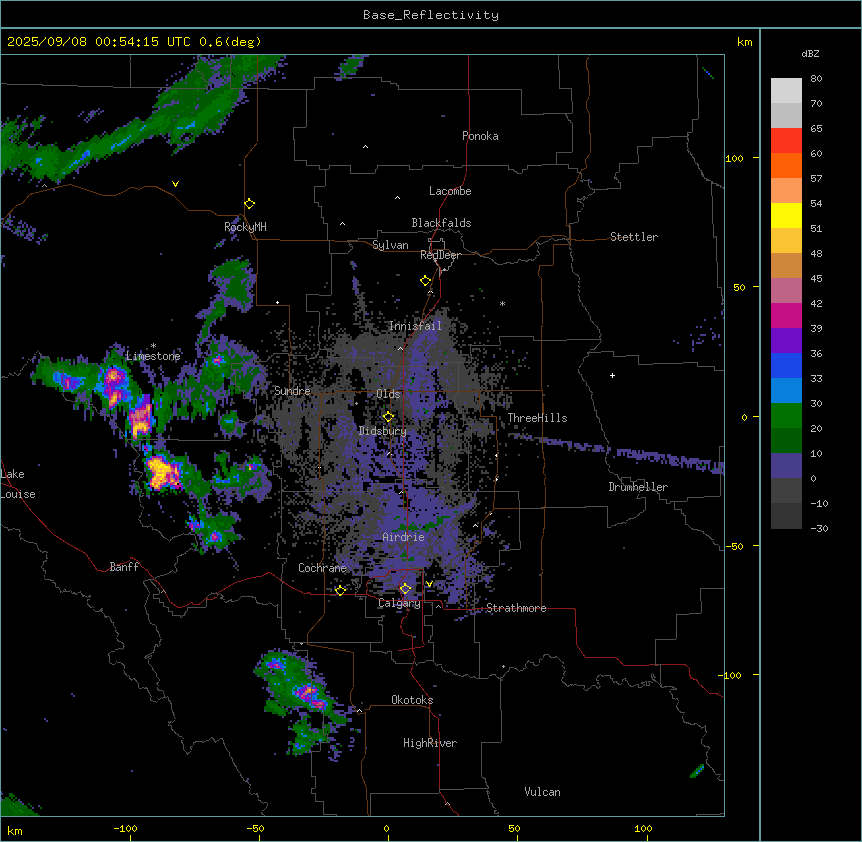
Task: Click the yellow marker above Calgary label
Action: pyautogui.click(x=405, y=589)
